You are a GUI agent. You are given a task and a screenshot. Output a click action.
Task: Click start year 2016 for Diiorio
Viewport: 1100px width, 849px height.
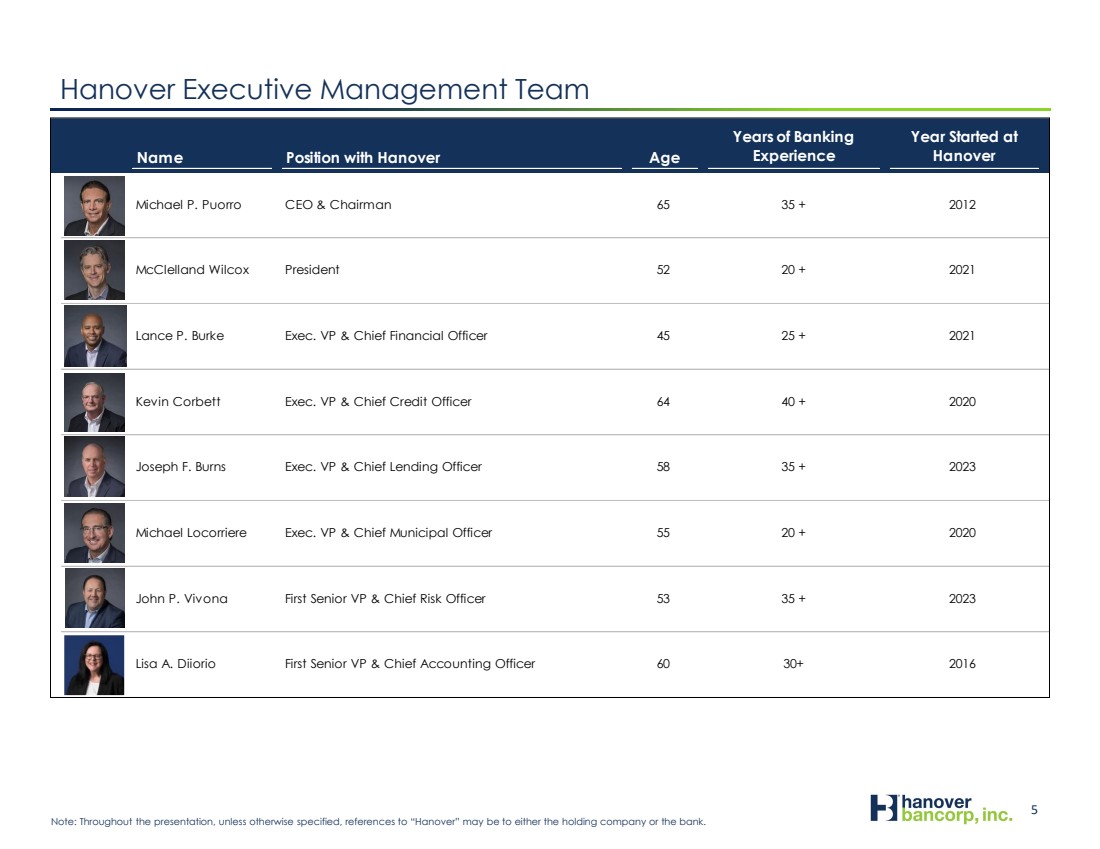962,664
